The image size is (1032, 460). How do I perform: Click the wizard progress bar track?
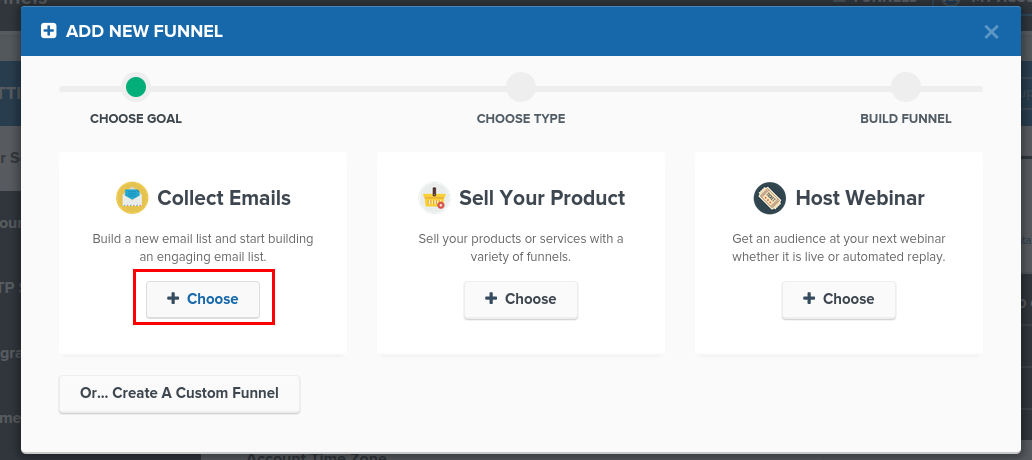(x=521, y=88)
